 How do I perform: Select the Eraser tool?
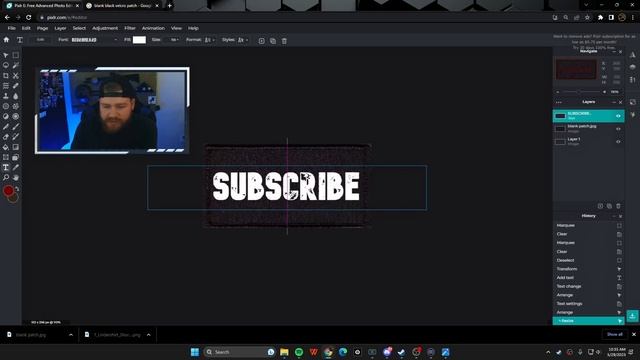pos(6,137)
